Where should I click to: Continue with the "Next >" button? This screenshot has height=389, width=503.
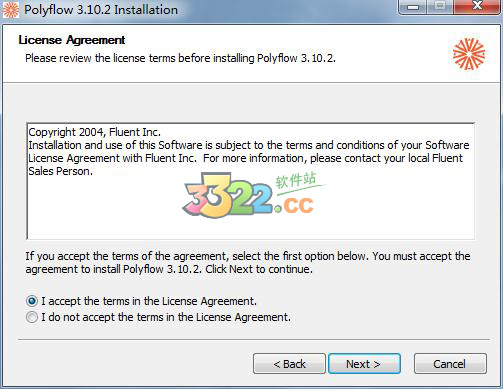364,364
